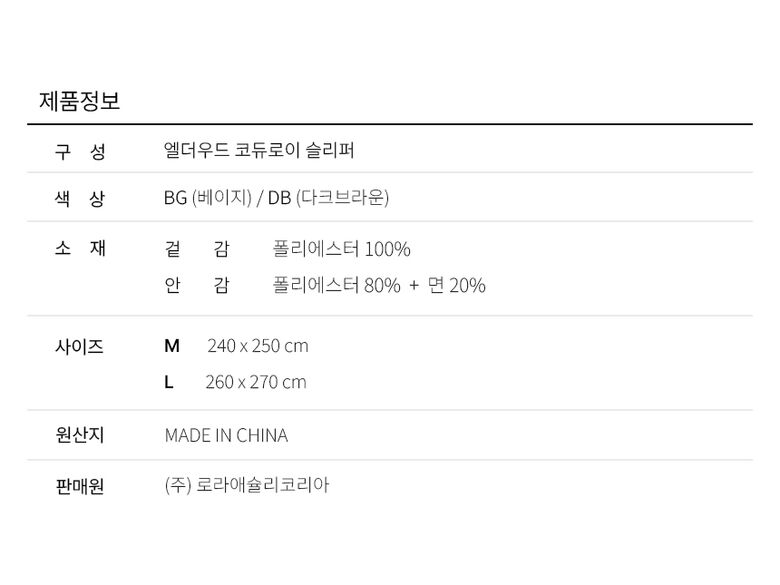This screenshot has height=585, width=780.
Task: Click the bold M size letter
Action: [172, 346]
